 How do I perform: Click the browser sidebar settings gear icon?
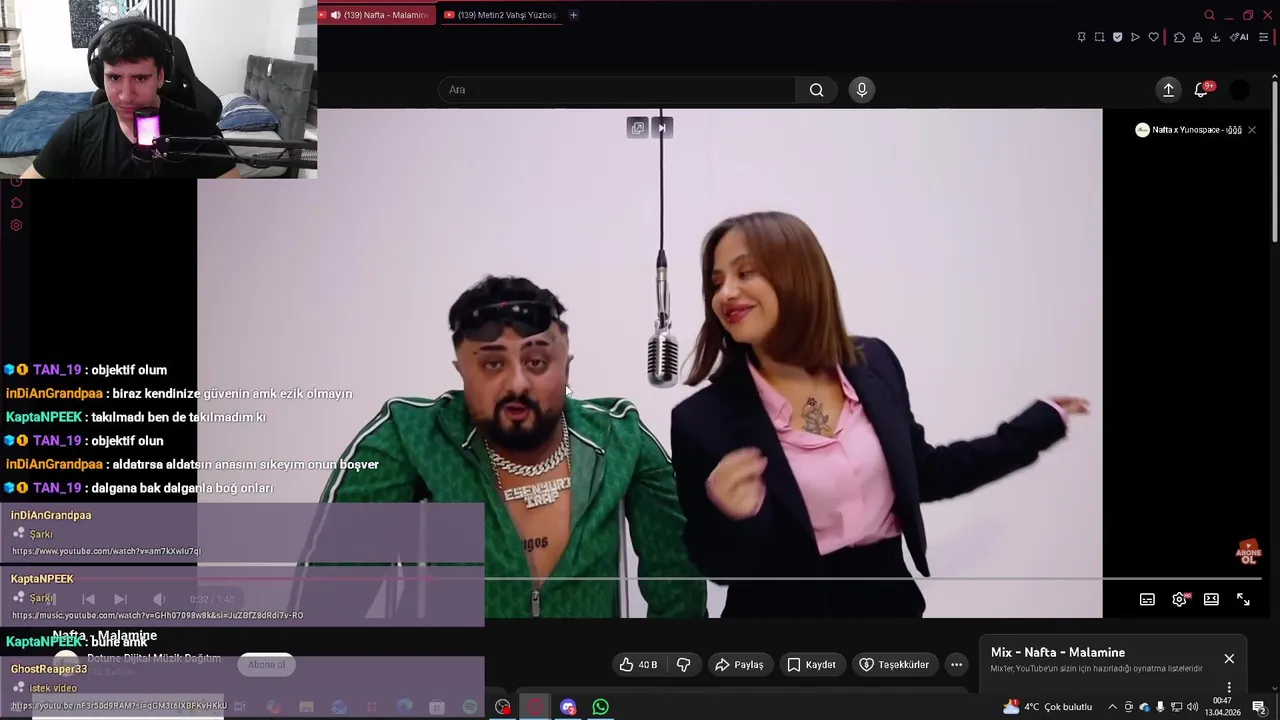point(16,225)
